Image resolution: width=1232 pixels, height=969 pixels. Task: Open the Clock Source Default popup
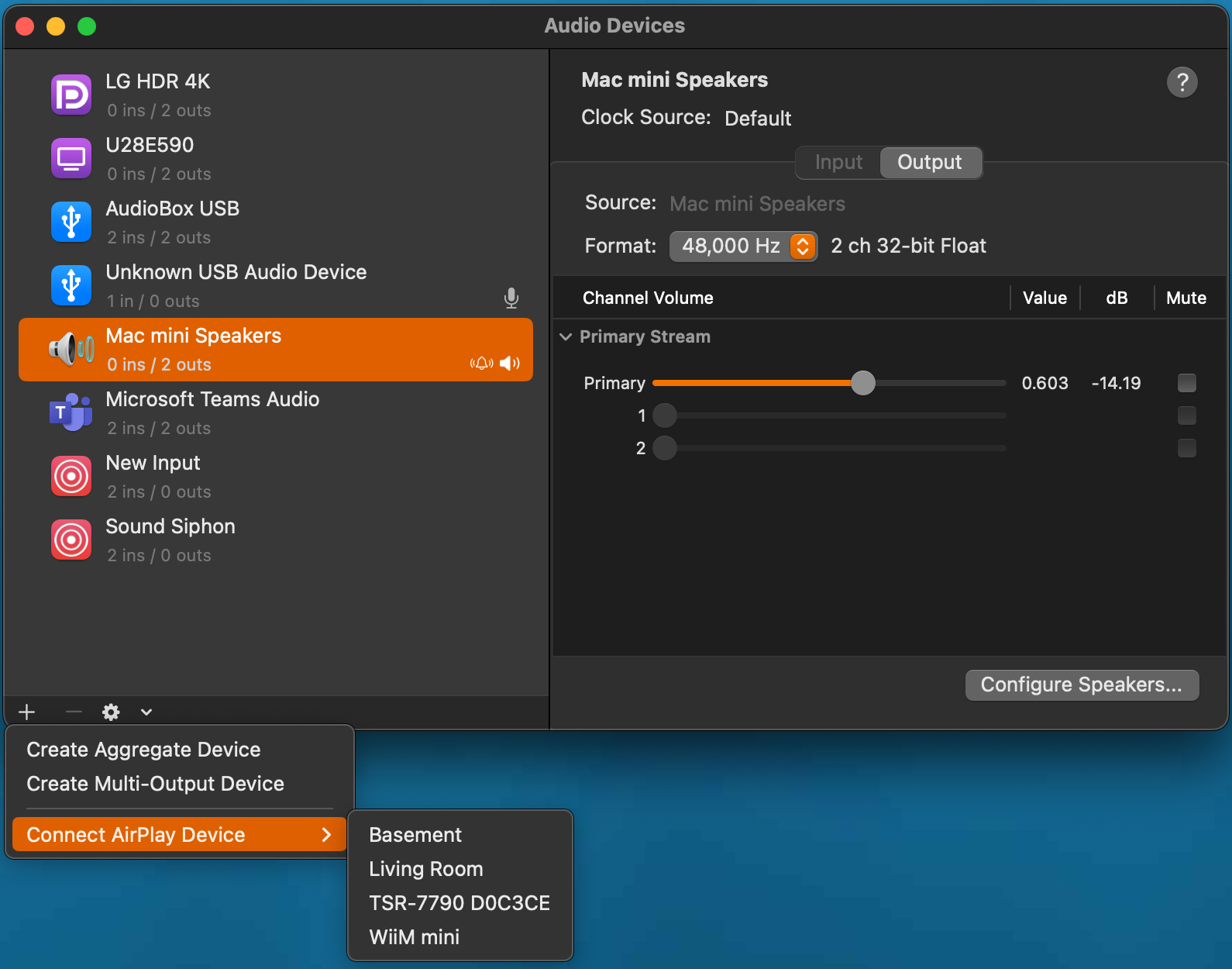pos(758,119)
